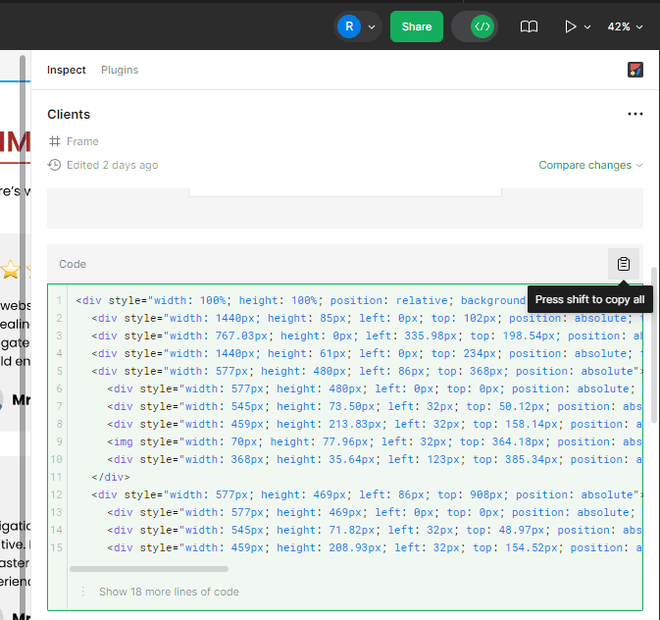Open the dropdown arrow next to the avatar

tap(372, 27)
